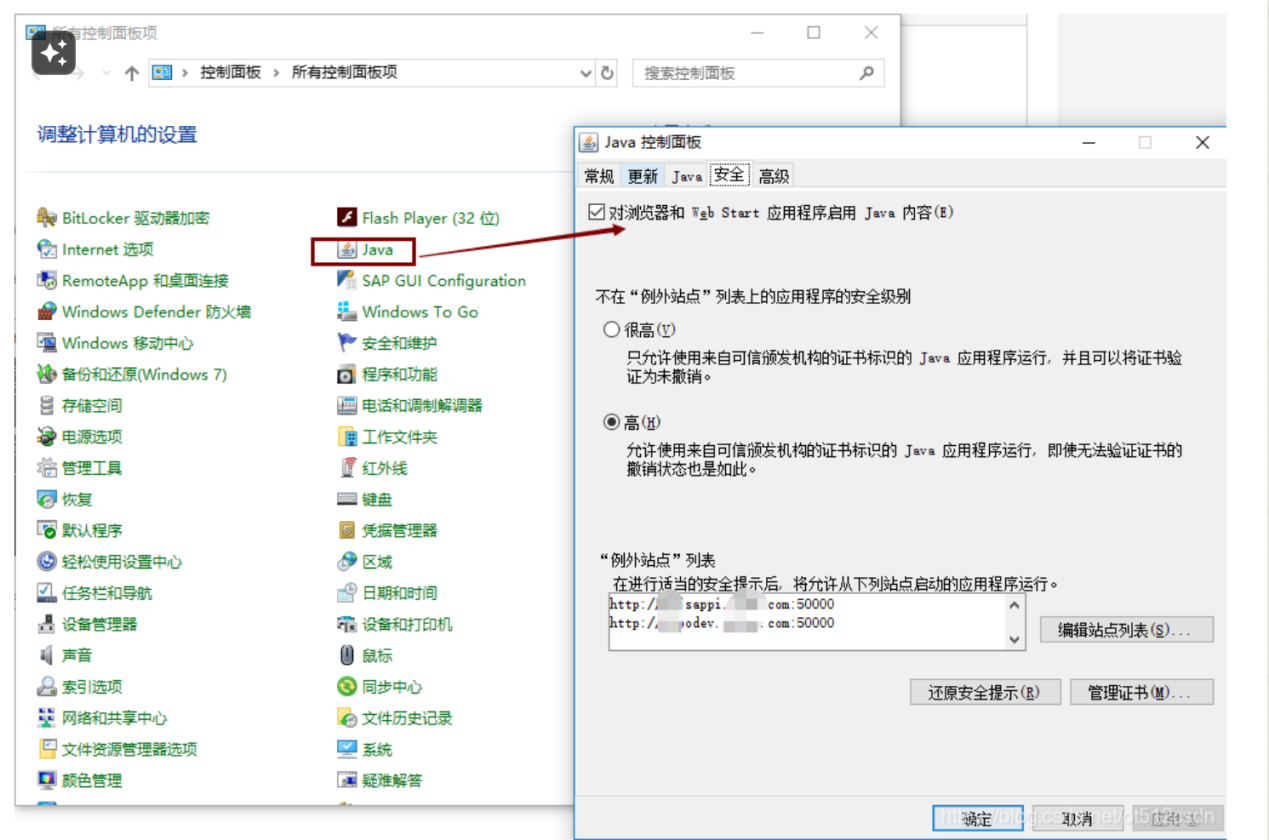This screenshot has height=840, width=1269.
Task: Open 轻松使用设置中心 icon
Action: [46, 561]
